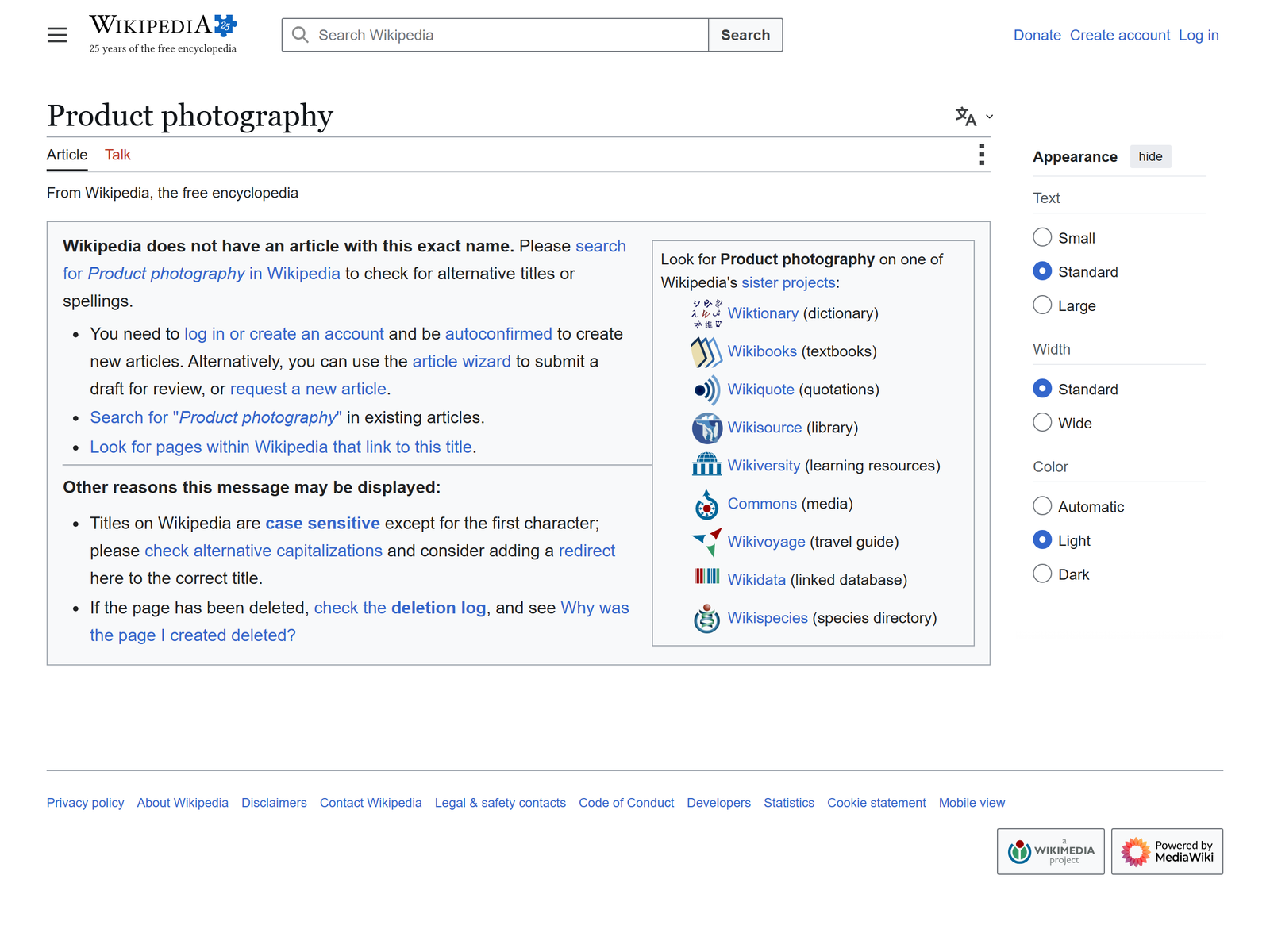The width and height of the screenshot is (1270, 952).
Task: Click the Wikipedia logo
Action: [x=163, y=34]
